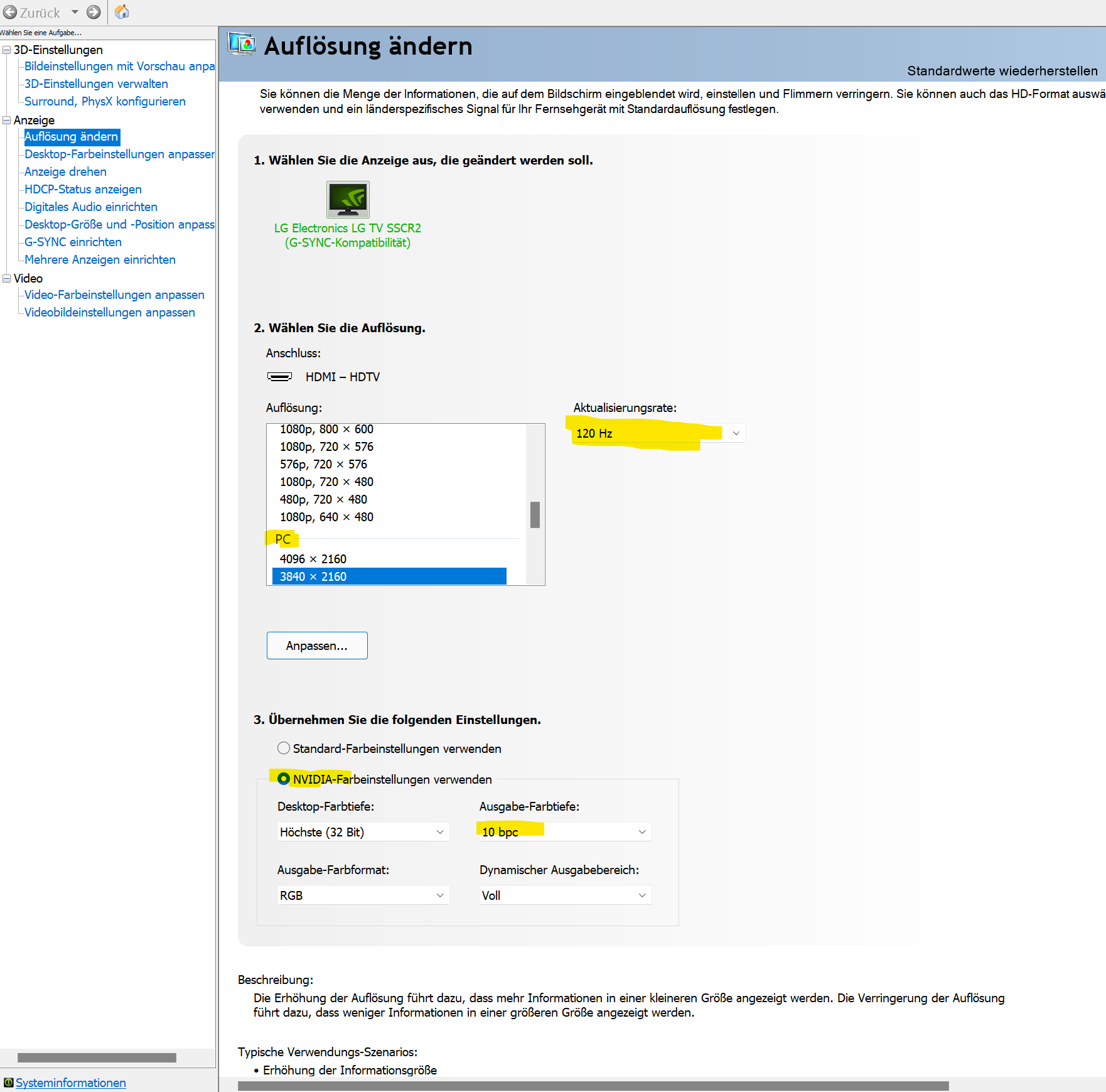Open the Ausgabe-Farbformat RGB dropdown
This screenshot has width=1106, height=1092.
(x=363, y=895)
